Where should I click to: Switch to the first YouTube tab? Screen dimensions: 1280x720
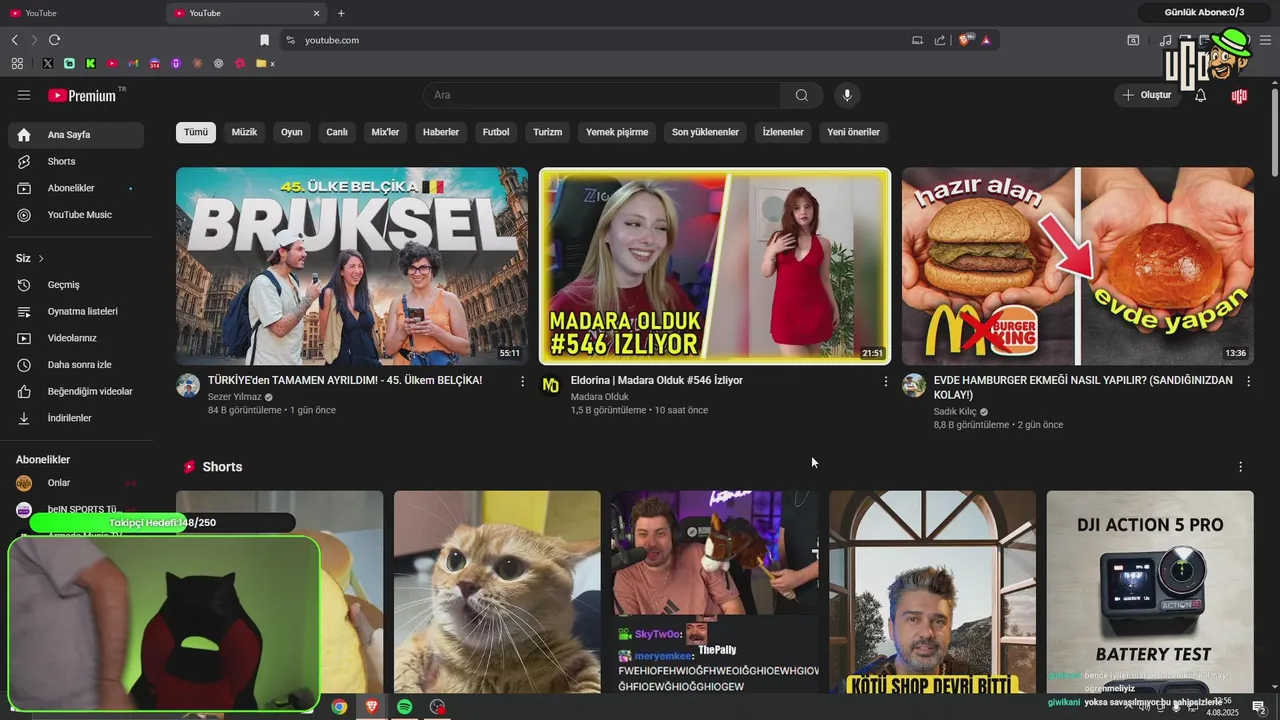(82, 13)
